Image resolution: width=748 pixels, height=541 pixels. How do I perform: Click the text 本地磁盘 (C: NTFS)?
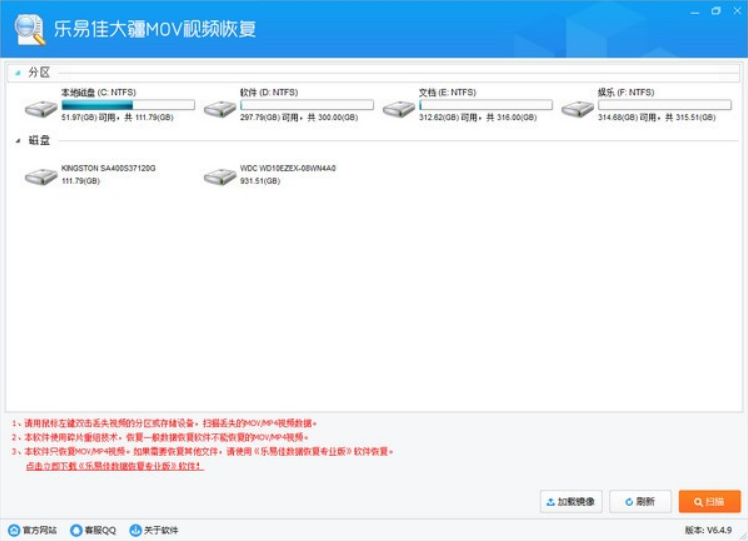point(99,92)
